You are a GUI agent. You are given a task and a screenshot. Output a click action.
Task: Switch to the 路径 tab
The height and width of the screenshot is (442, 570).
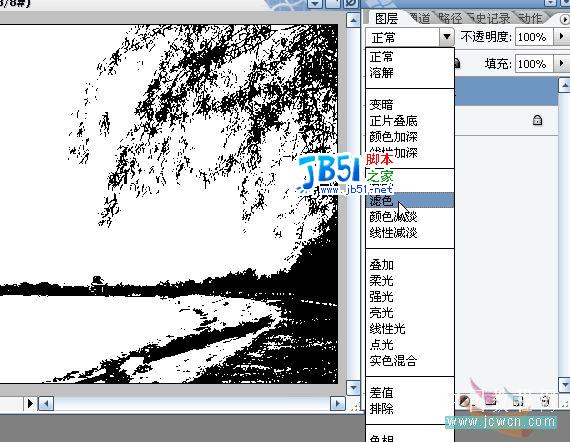point(450,18)
